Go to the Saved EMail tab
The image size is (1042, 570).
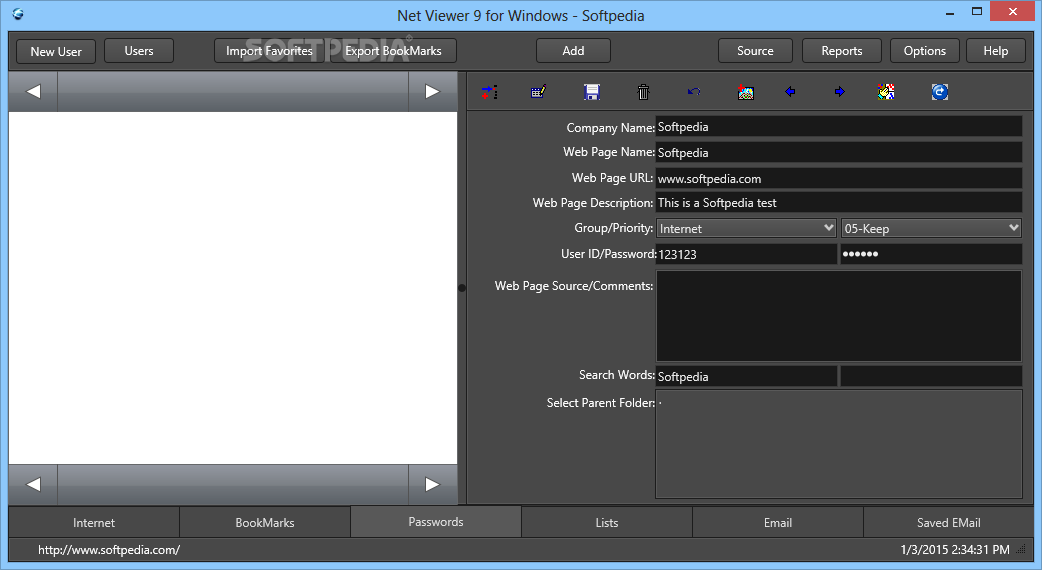click(x=948, y=523)
